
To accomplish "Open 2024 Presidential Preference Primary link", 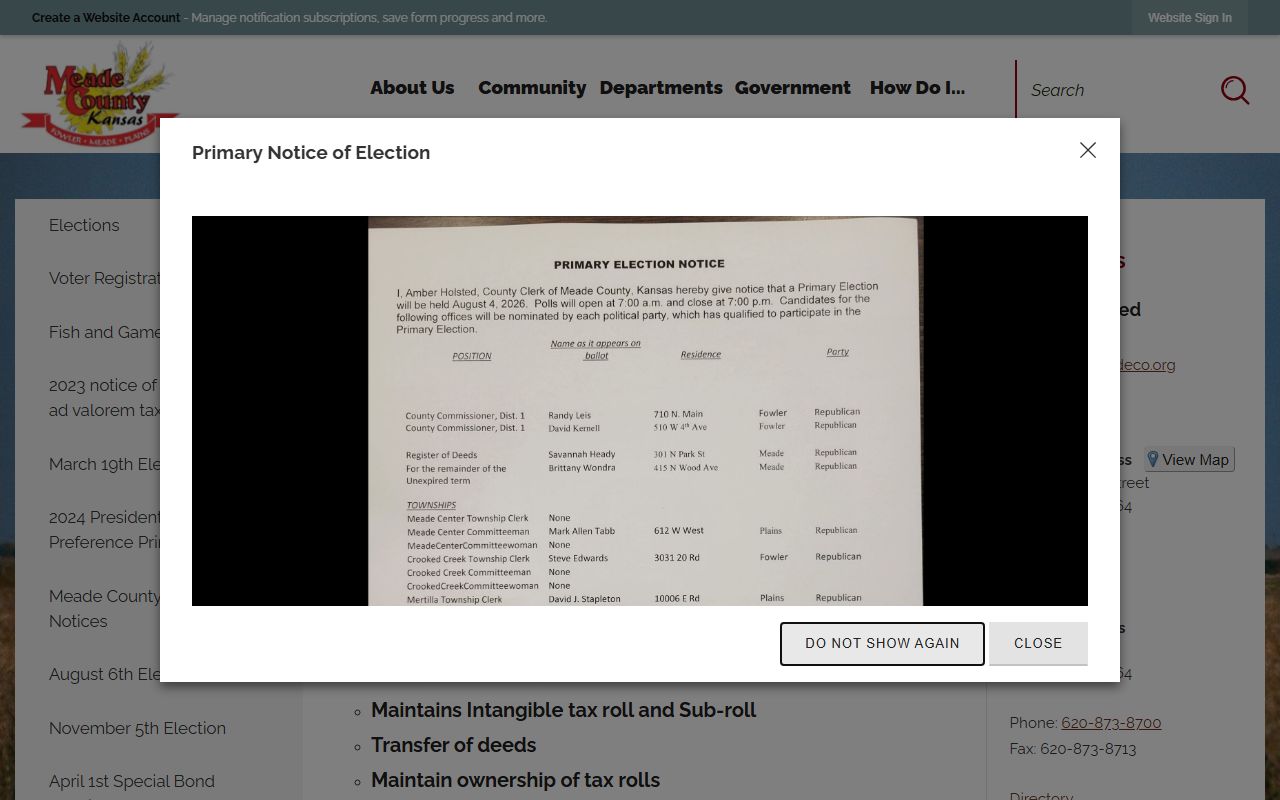I will point(104,529).
